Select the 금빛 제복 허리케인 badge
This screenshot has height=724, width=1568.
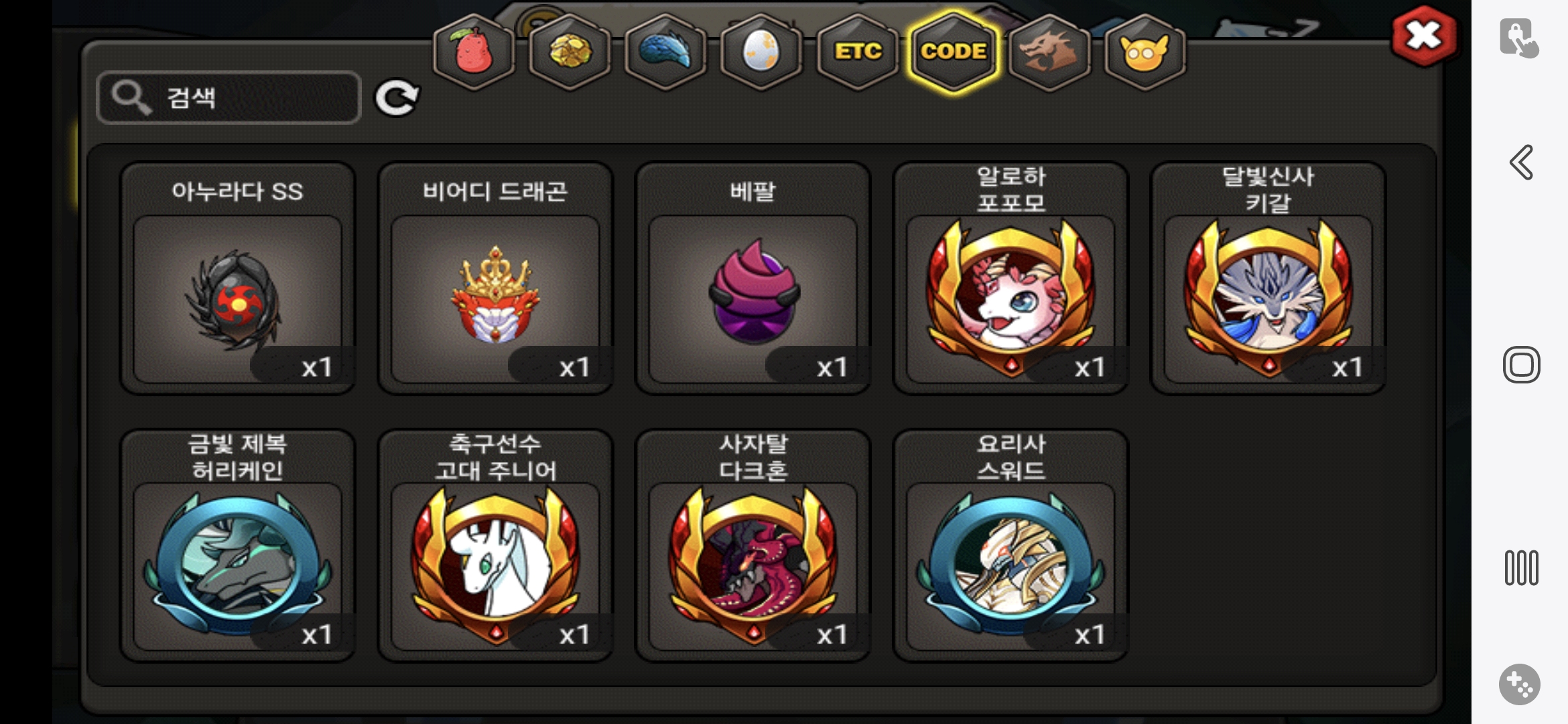point(238,546)
